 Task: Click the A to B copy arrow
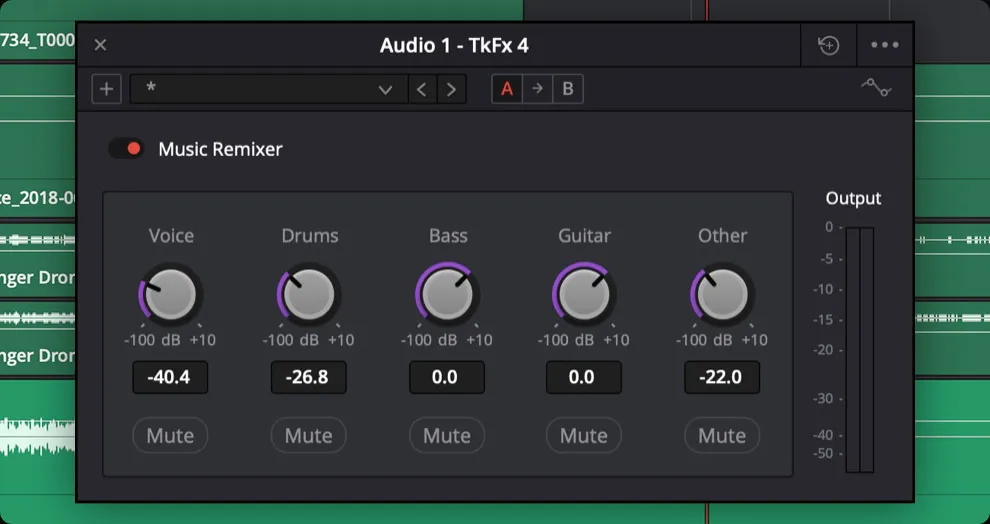[537, 88]
